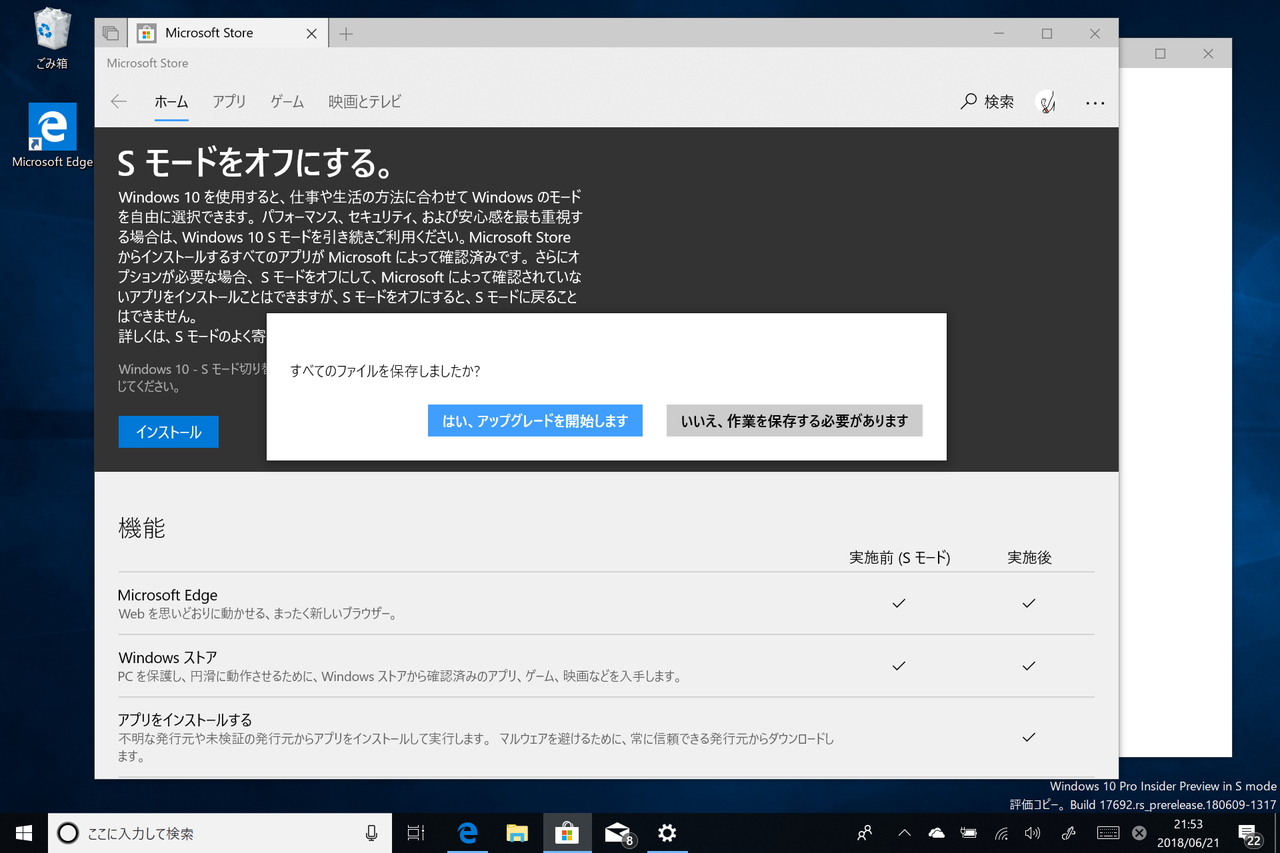Screen dimensions: 1280x853
Task: Open Windows Ink Workspace from the tray
Action: click(x=1068, y=832)
